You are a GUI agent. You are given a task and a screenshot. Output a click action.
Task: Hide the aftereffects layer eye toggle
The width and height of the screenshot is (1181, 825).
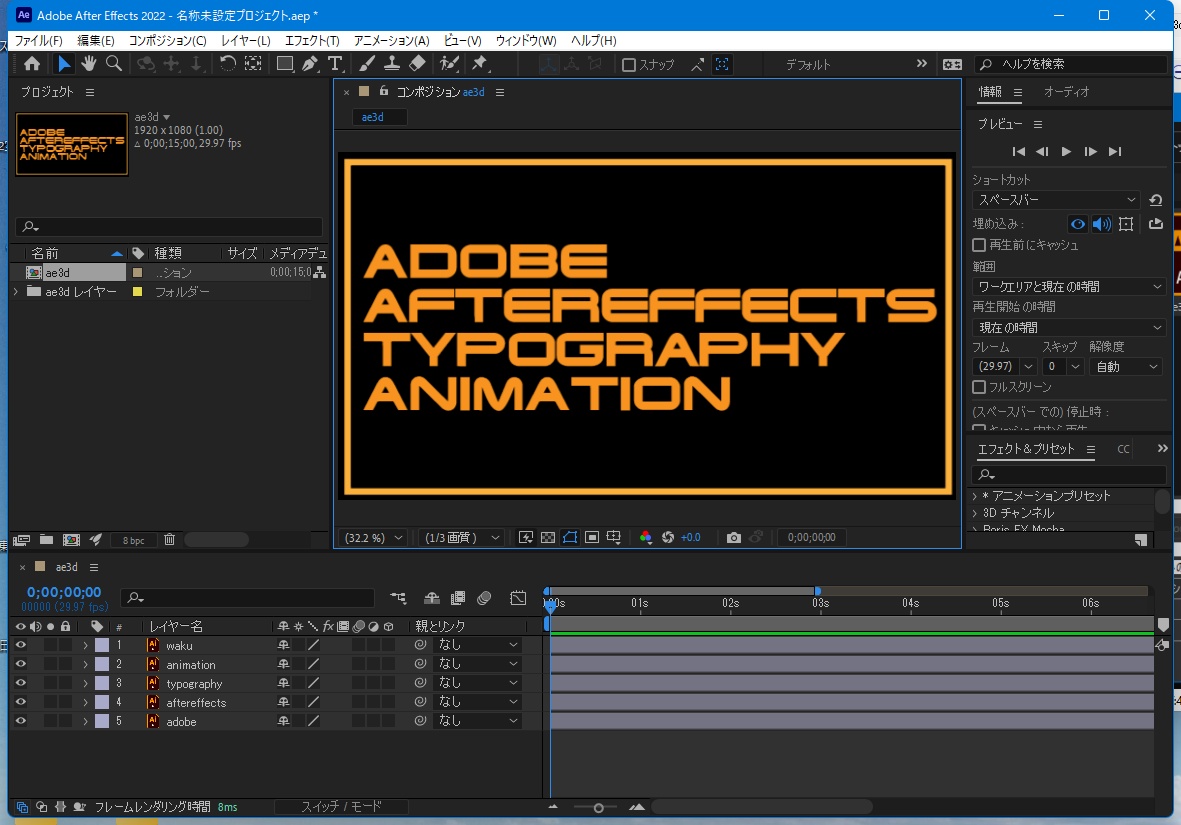click(20, 701)
